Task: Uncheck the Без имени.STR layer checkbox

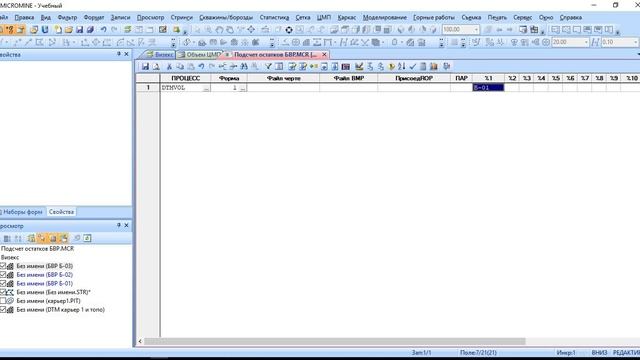Action: coord(3,292)
